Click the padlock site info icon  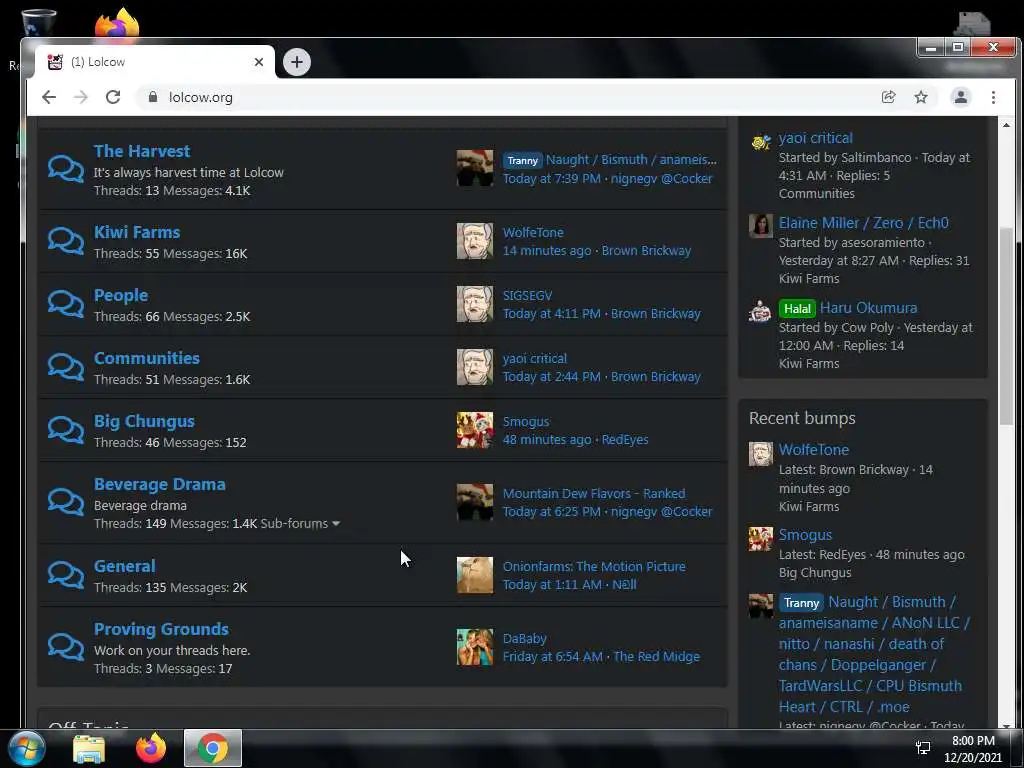point(153,97)
